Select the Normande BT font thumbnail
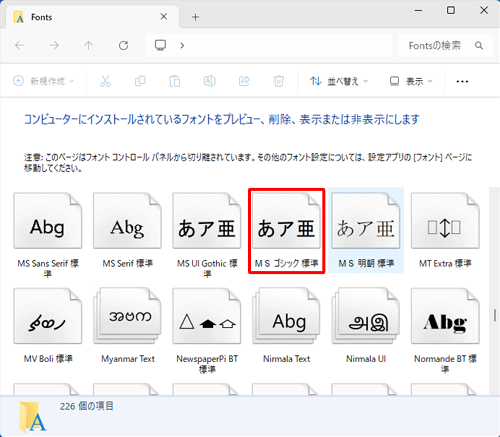 pyautogui.click(x=445, y=316)
